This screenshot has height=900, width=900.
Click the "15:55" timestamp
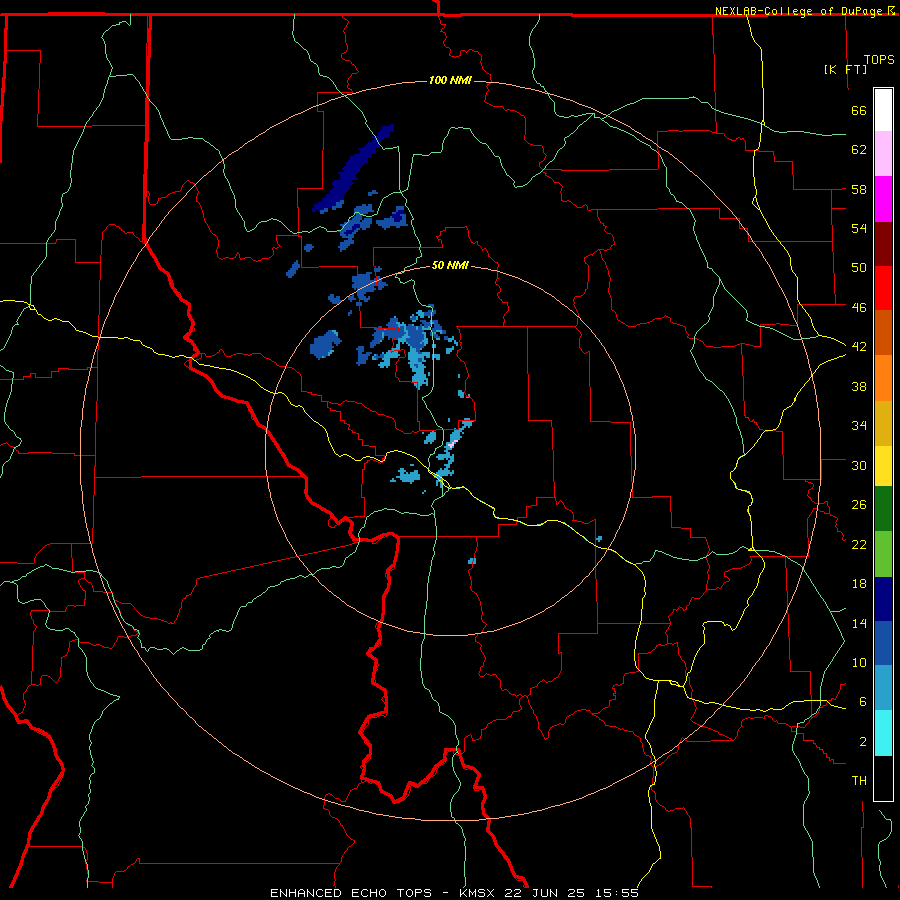click(x=615, y=893)
